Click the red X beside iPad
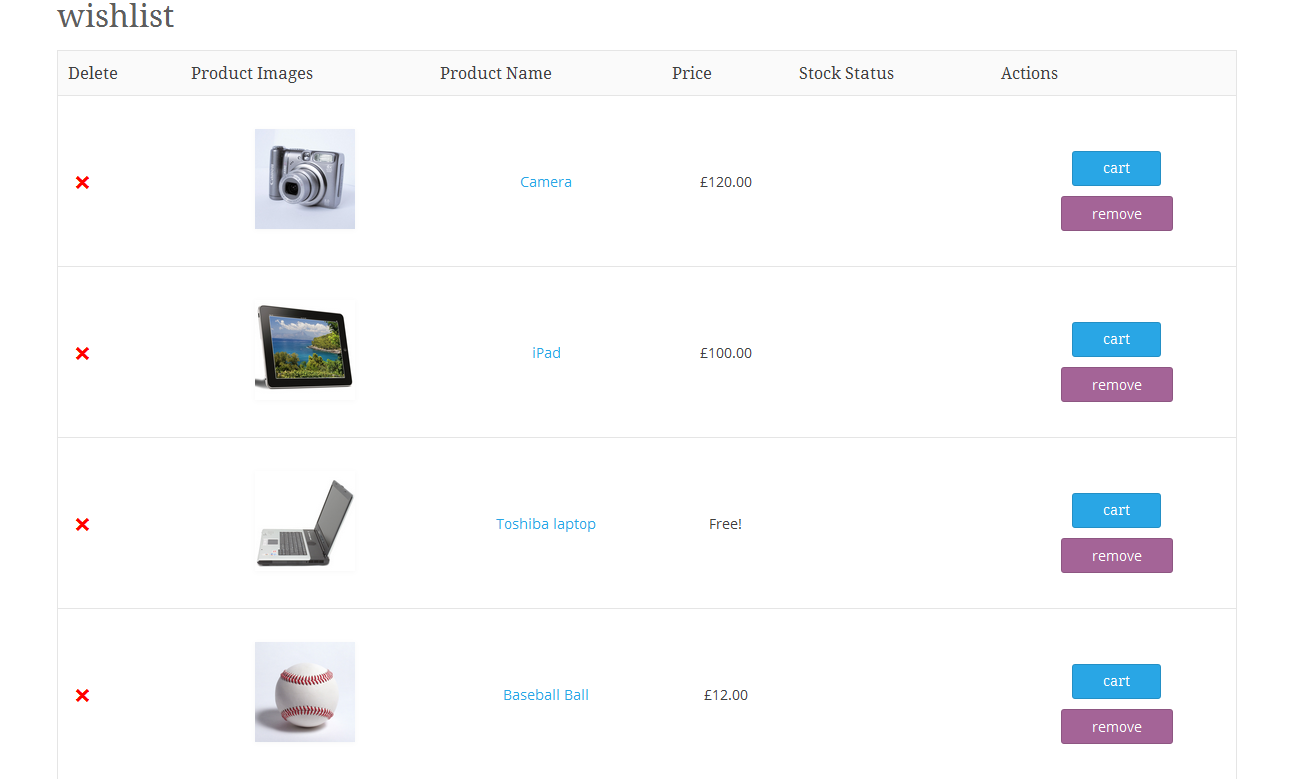Image resolution: width=1292 pixels, height=779 pixels. click(x=82, y=353)
